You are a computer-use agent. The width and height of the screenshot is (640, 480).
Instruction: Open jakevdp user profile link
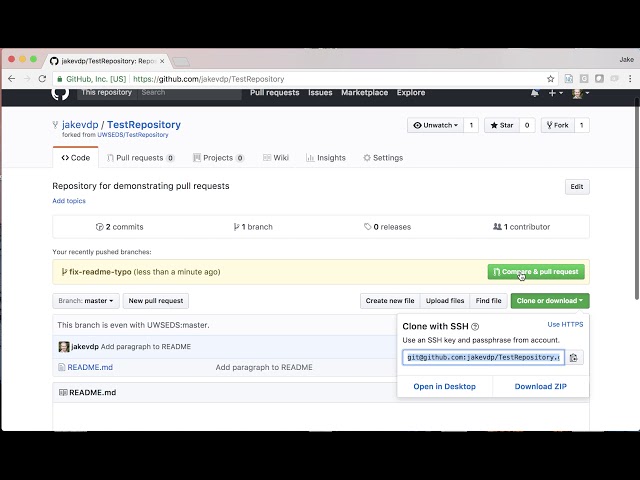pyautogui.click(x=80, y=124)
